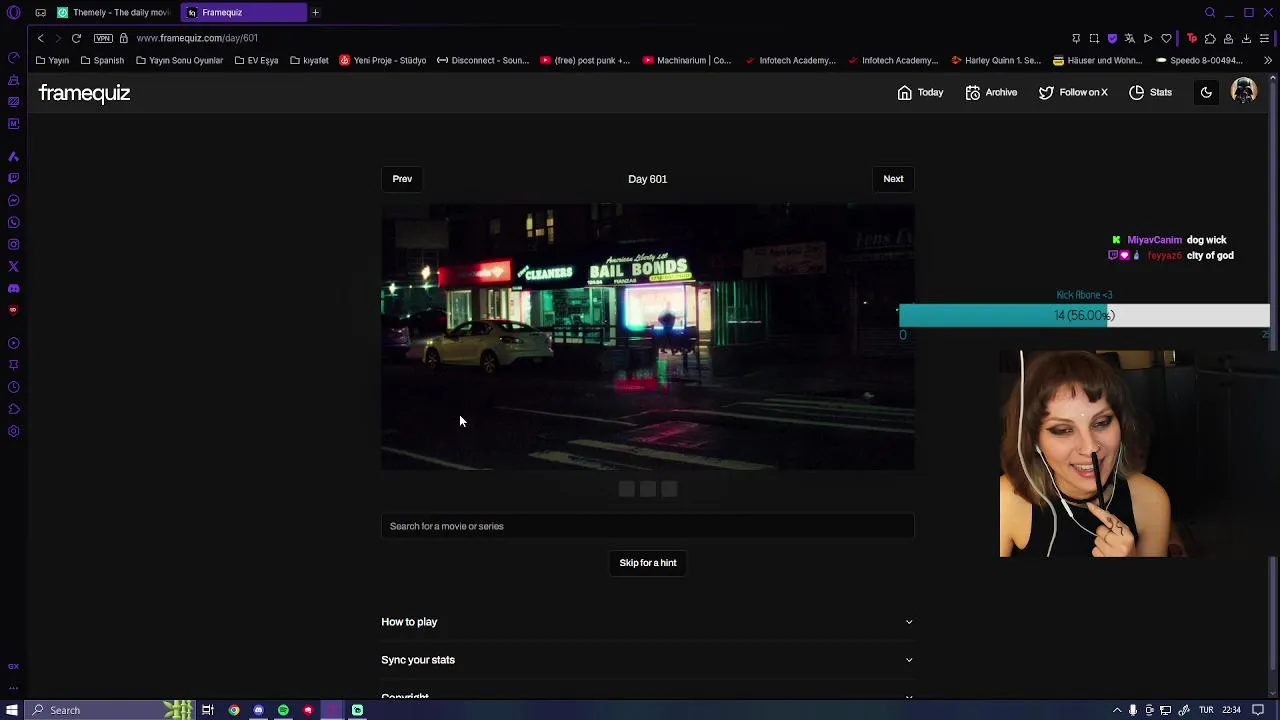1280x720 pixels.
Task: Open Chrome from the taskbar
Action: (234, 710)
